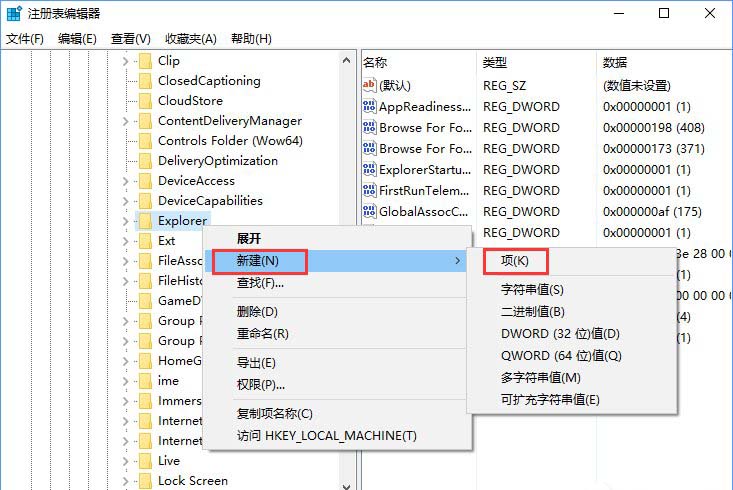Viewport: 733px width, 490px height.
Task: Click the Registry Editor app icon in title bar
Action: point(14,13)
